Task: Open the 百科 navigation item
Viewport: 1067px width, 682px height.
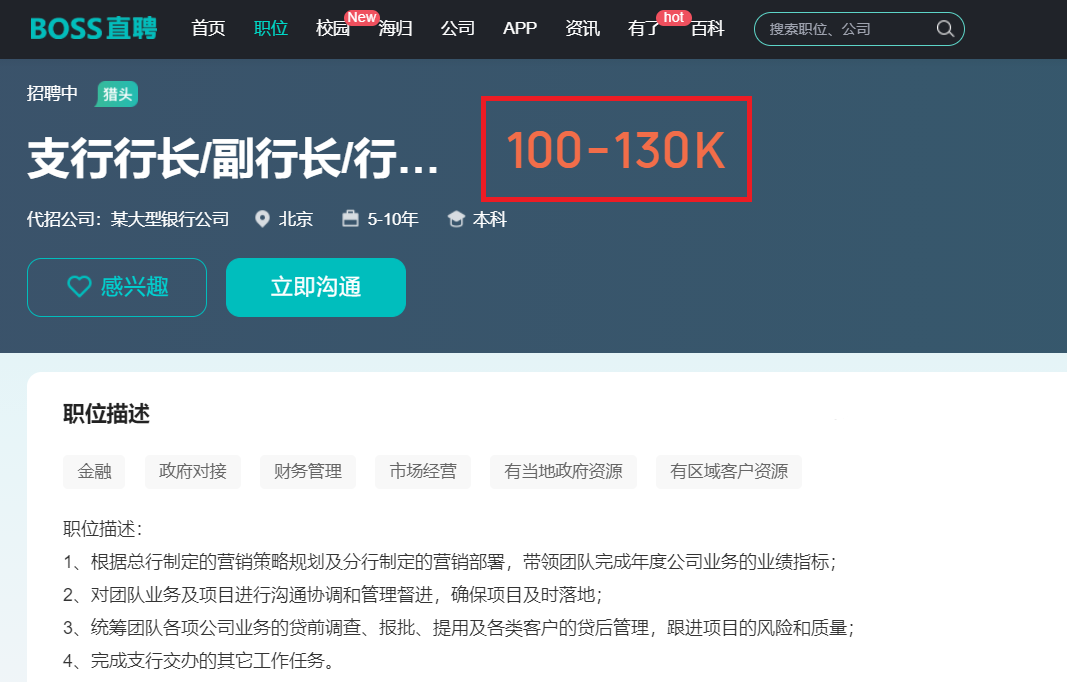Action: [x=707, y=28]
